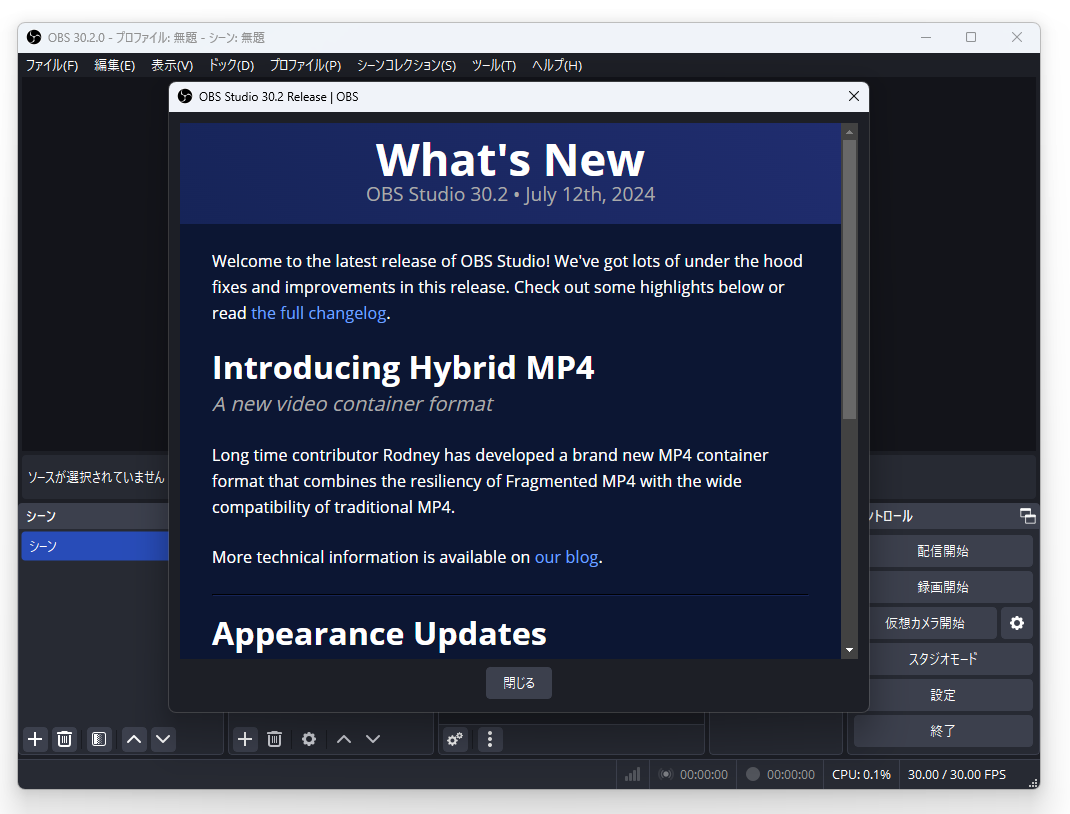The width and height of the screenshot is (1070, 814).
Task: Move the scene up in the list
Action: (x=133, y=739)
